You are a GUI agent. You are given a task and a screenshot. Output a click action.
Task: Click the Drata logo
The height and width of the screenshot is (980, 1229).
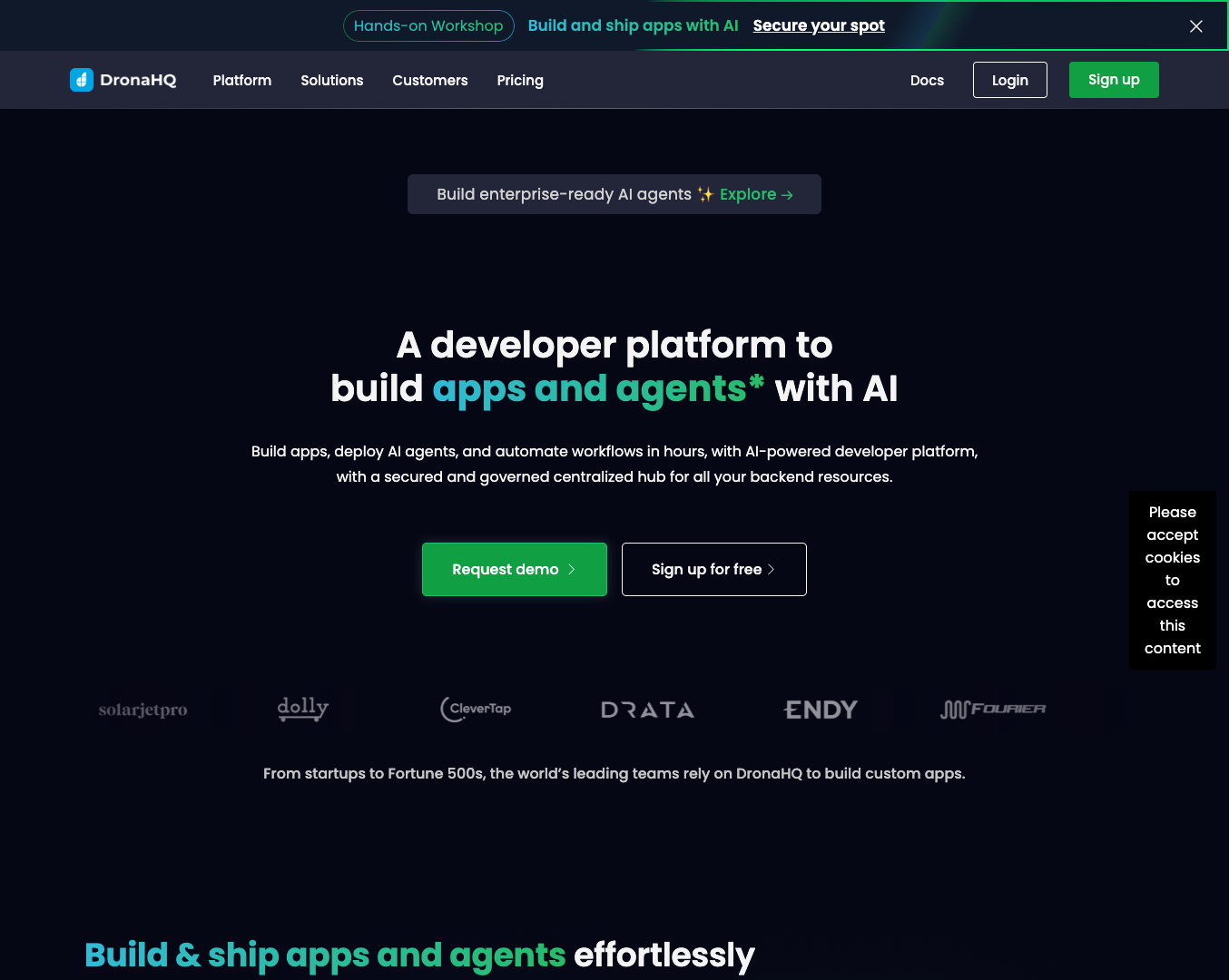(647, 710)
